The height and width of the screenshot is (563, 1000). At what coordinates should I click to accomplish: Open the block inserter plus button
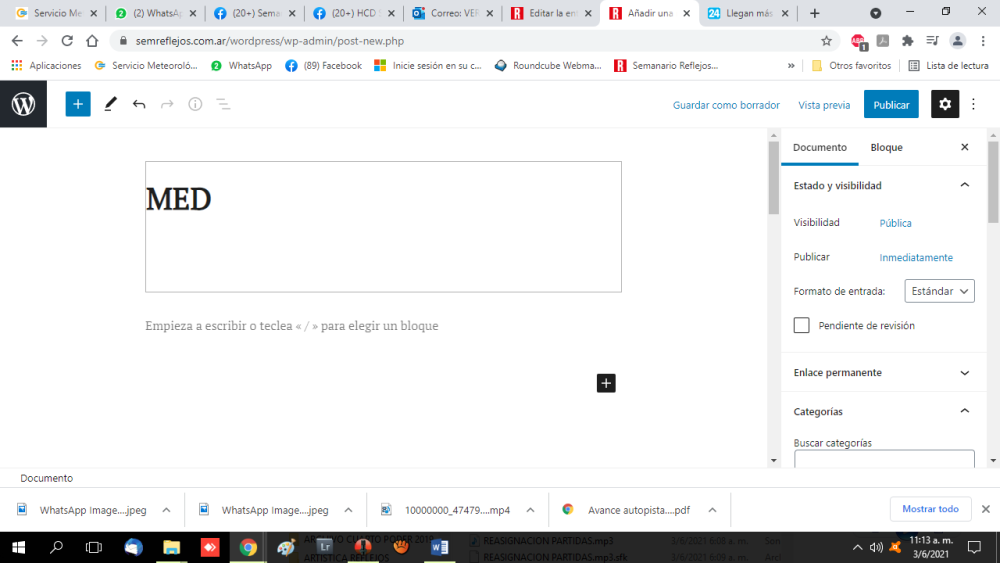tap(78, 104)
